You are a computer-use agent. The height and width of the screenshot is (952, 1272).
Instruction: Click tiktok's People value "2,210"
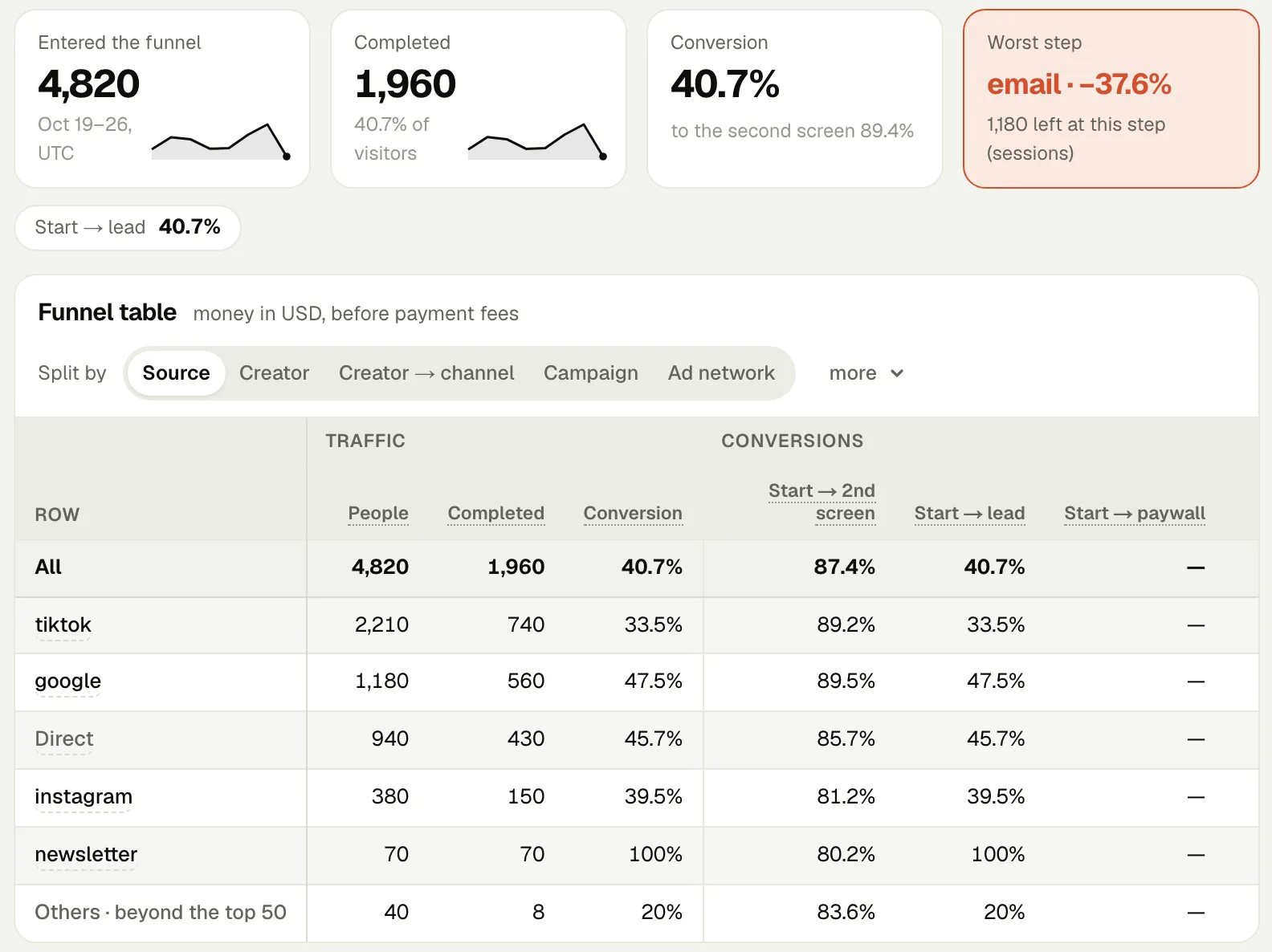[x=381, y=624]
